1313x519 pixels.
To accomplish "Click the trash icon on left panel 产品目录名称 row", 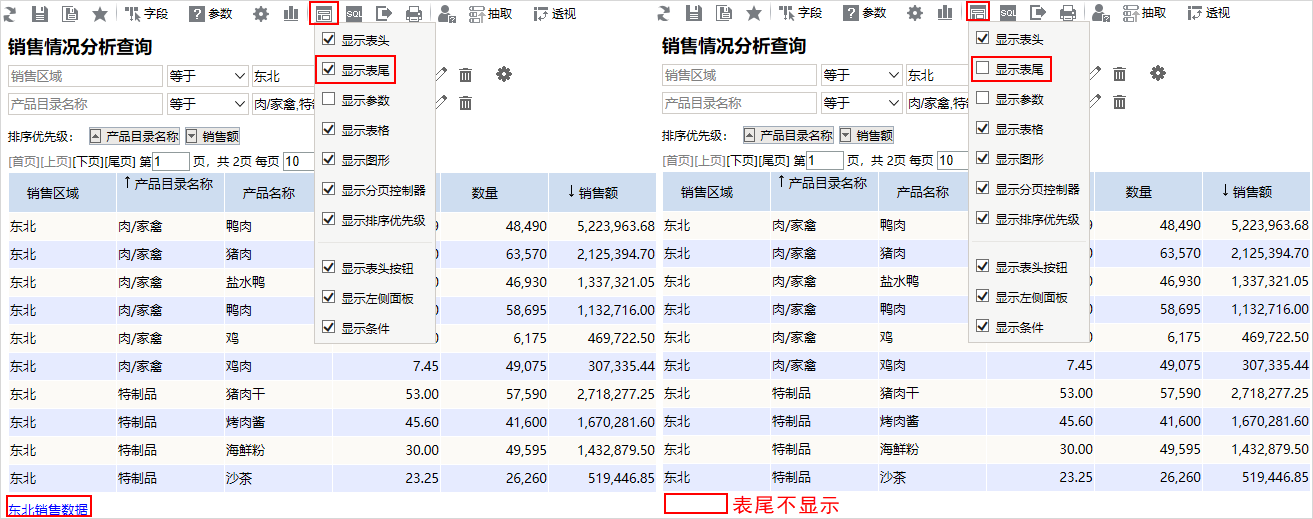I will (x=465, y=102).
